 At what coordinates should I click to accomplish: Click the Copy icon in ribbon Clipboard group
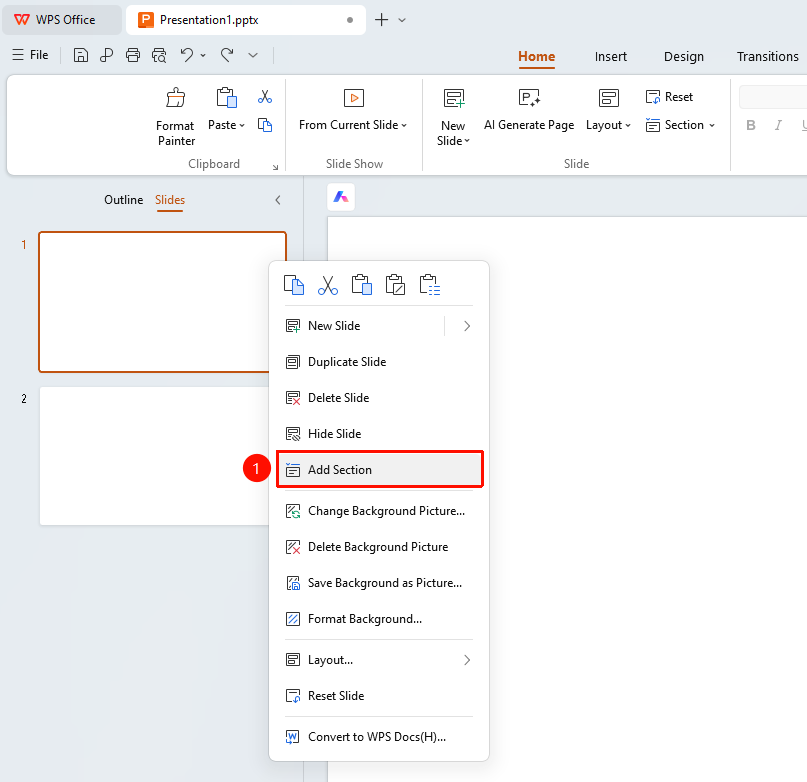(265, 125)
